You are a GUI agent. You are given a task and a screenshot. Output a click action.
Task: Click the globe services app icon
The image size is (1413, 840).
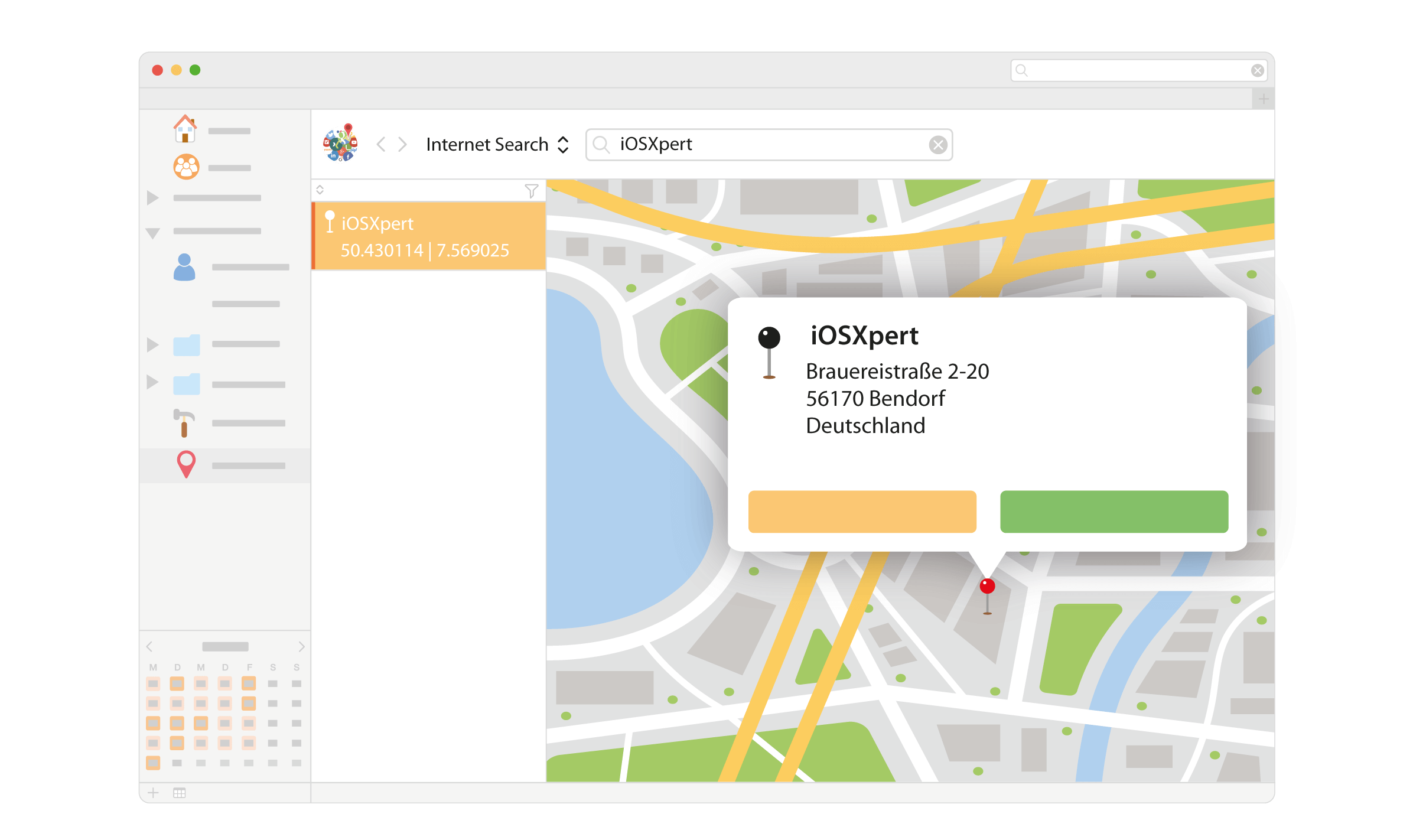341,143
